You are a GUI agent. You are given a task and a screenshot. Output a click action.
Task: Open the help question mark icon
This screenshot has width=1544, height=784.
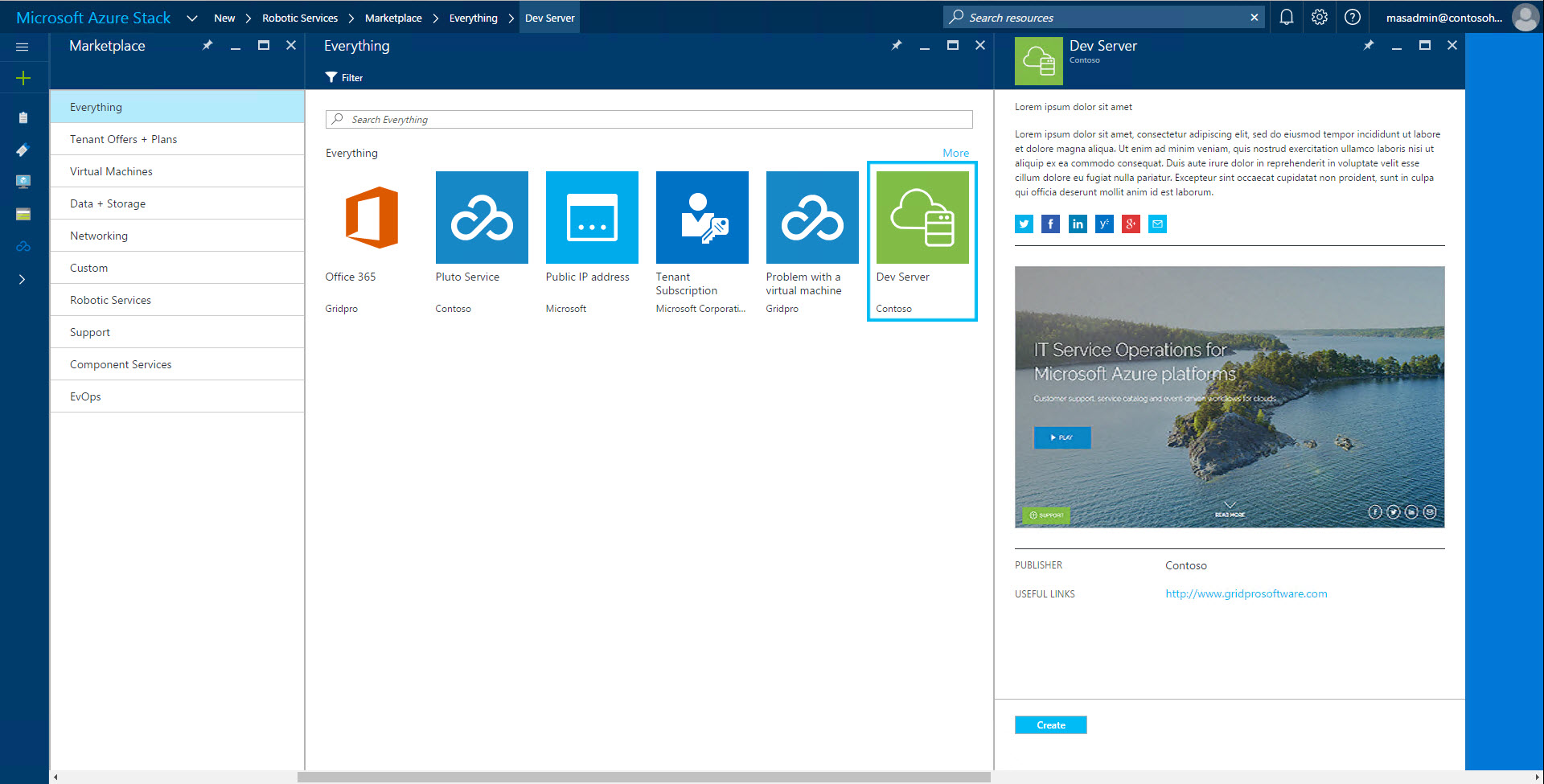1353,17
